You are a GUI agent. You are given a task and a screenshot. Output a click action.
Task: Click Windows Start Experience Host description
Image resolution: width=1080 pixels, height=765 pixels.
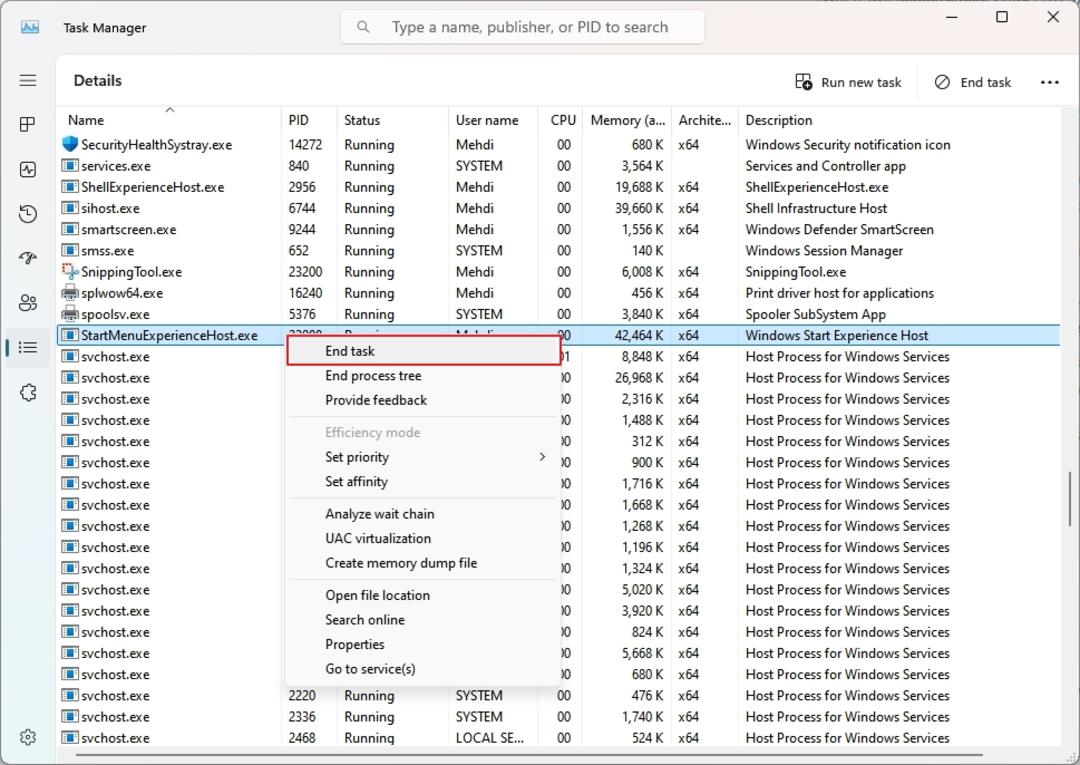click(x=837, y=335)
